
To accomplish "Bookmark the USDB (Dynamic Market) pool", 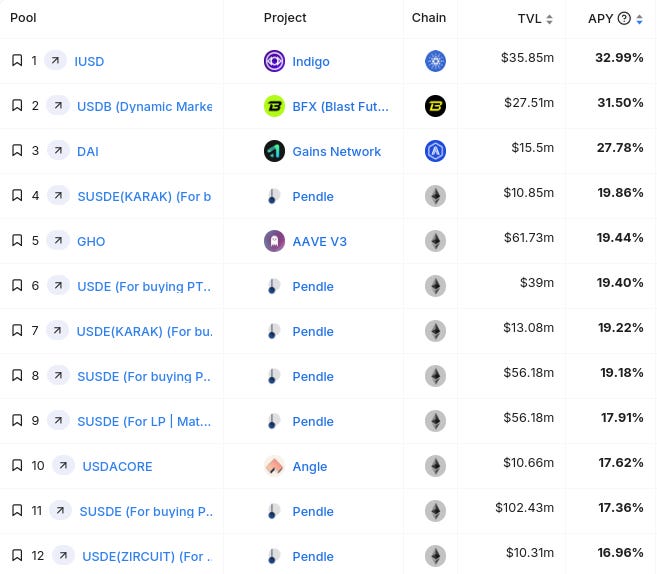I will tap(17, 106).
